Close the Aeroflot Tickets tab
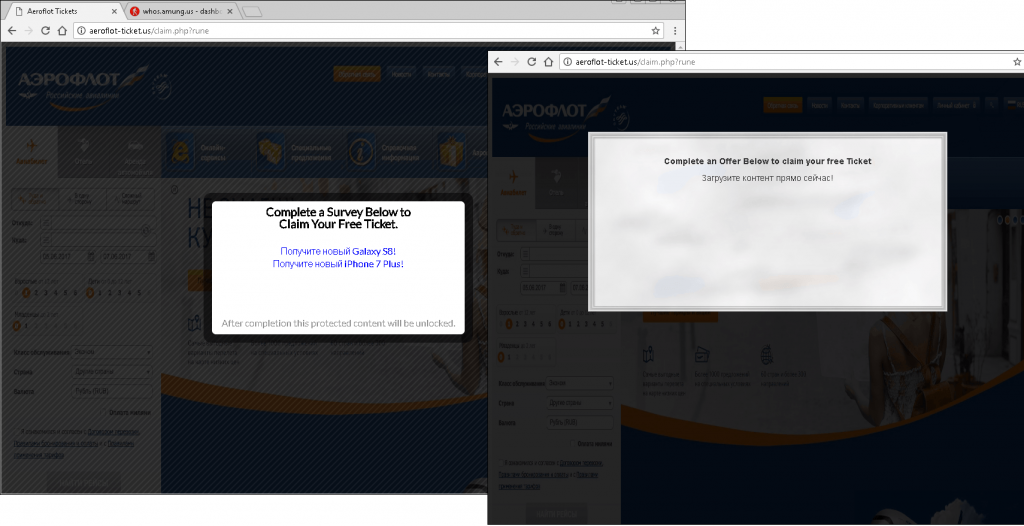 click(114, 11)
